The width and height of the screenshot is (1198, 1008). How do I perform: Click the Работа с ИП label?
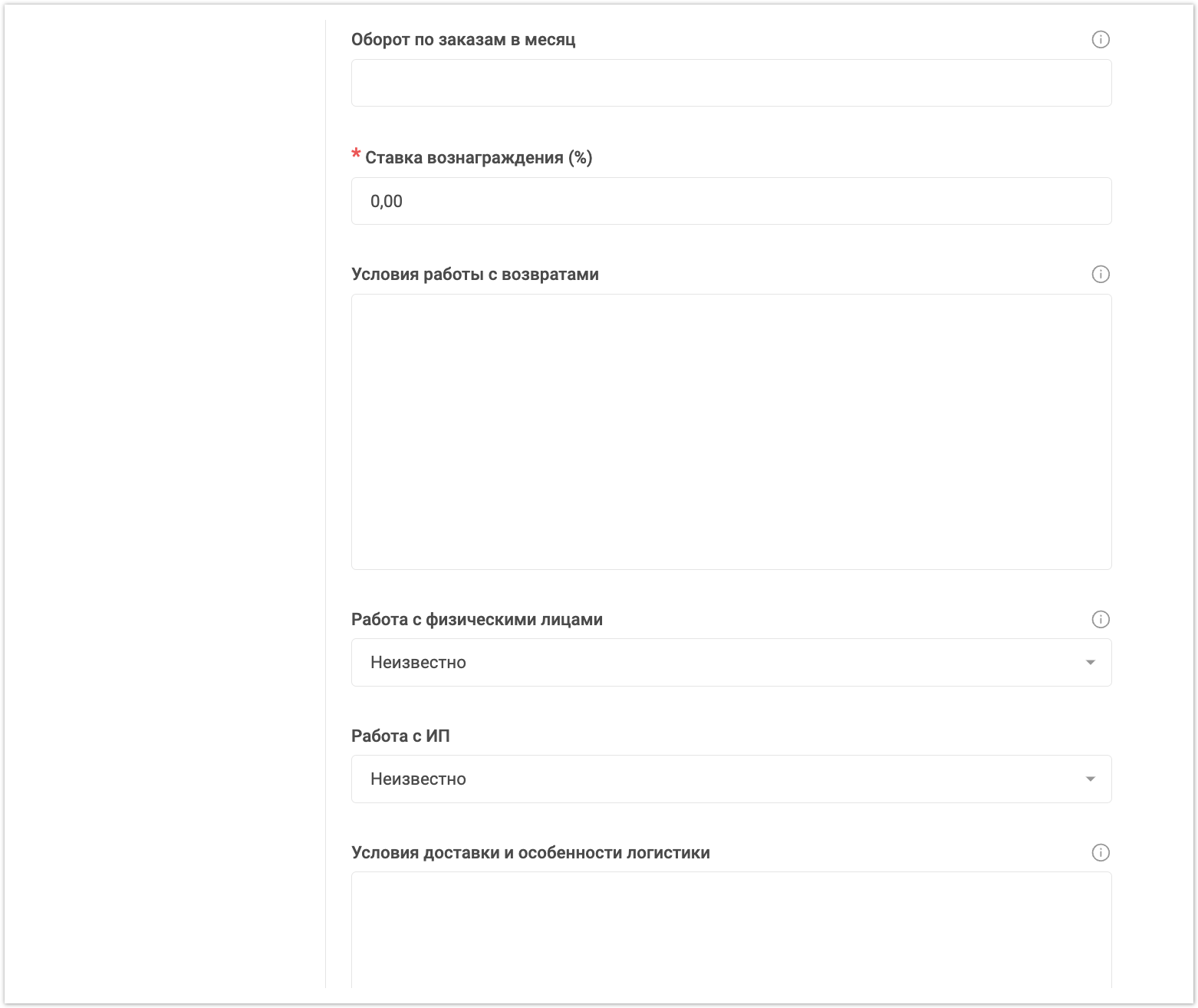tap(400, 736)
